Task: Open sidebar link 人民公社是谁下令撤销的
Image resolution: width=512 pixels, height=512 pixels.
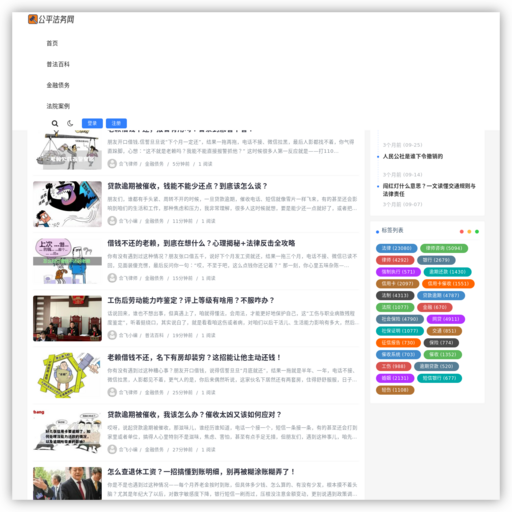Action: (x=413, y=156)
